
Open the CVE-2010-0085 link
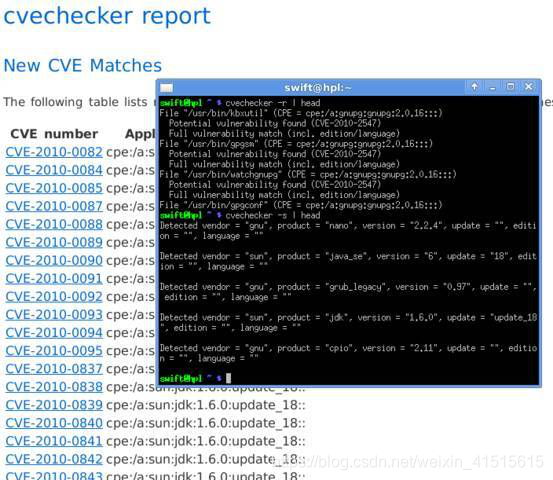(x=54, y=188)
